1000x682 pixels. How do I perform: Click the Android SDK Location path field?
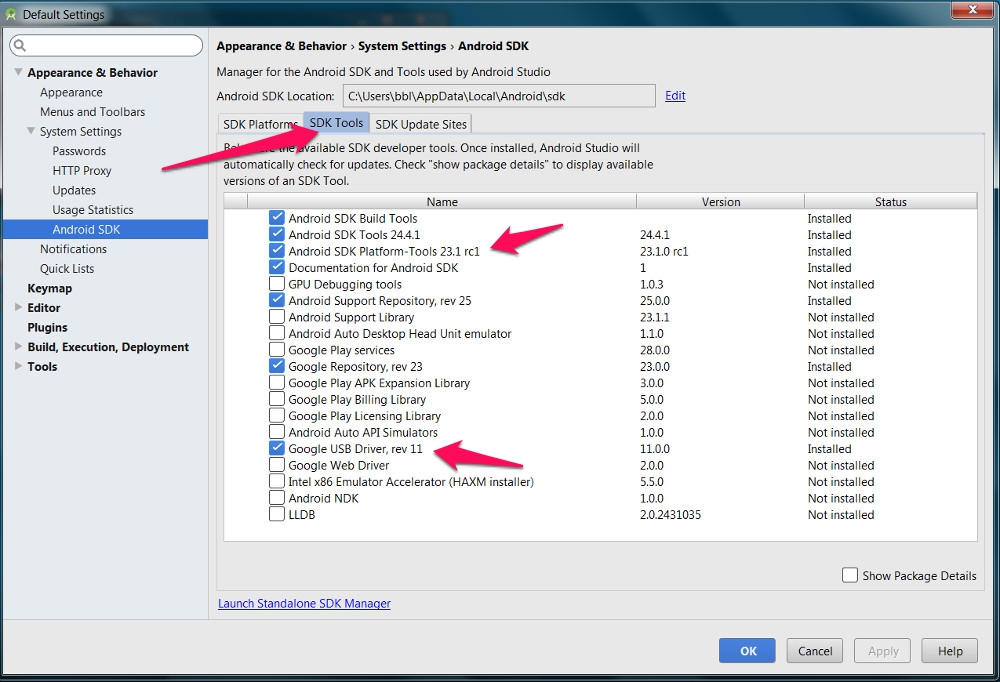click(499, 96)
